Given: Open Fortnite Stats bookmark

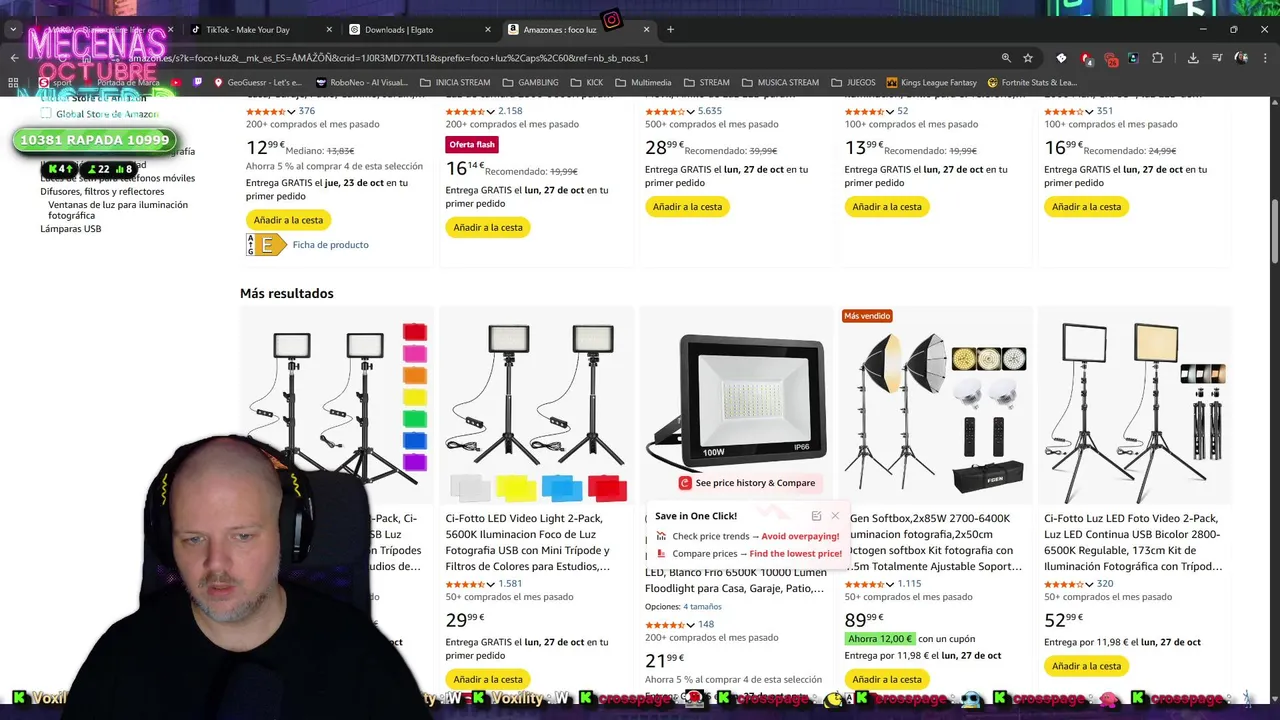Looking at the screenshot, I should point(1032,82).
